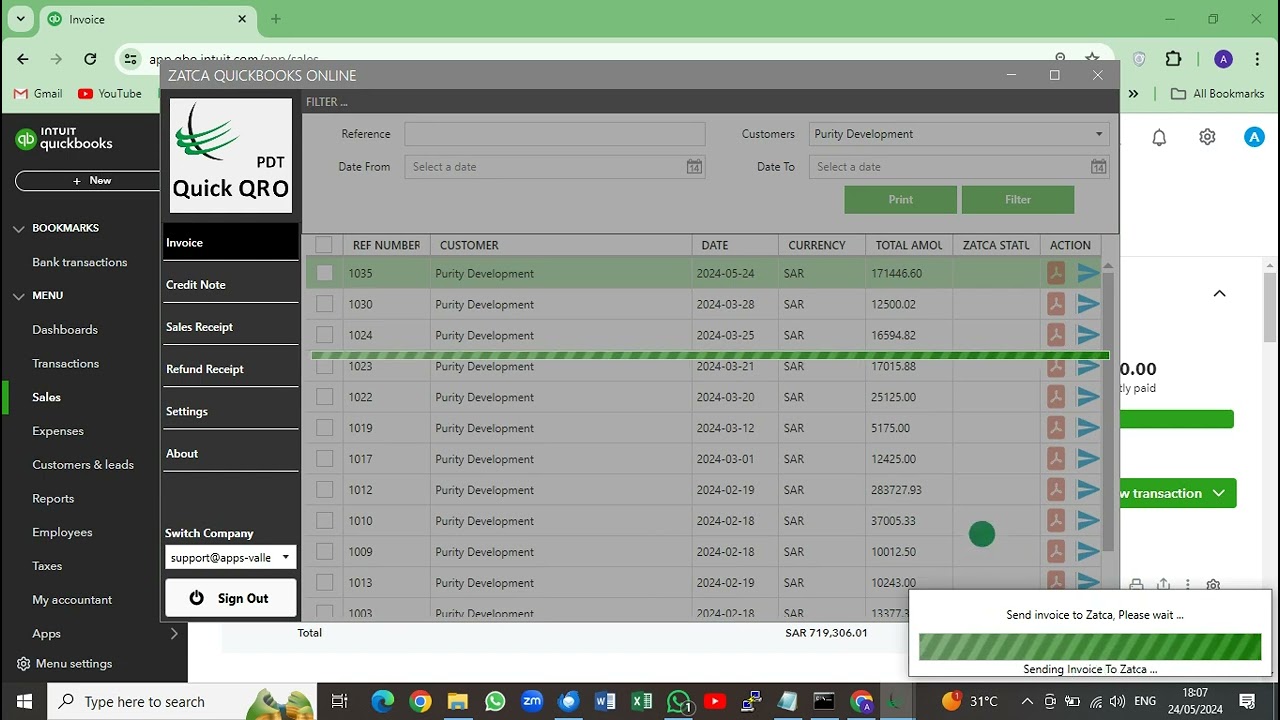Send invoice 1035 to Zatca arrow icon
The height and width of the screenshot is (720, 1280).
pos(1088,273)
